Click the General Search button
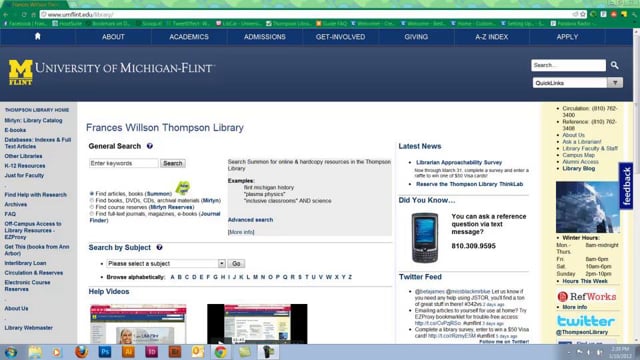640x360 pixels. 173,163
